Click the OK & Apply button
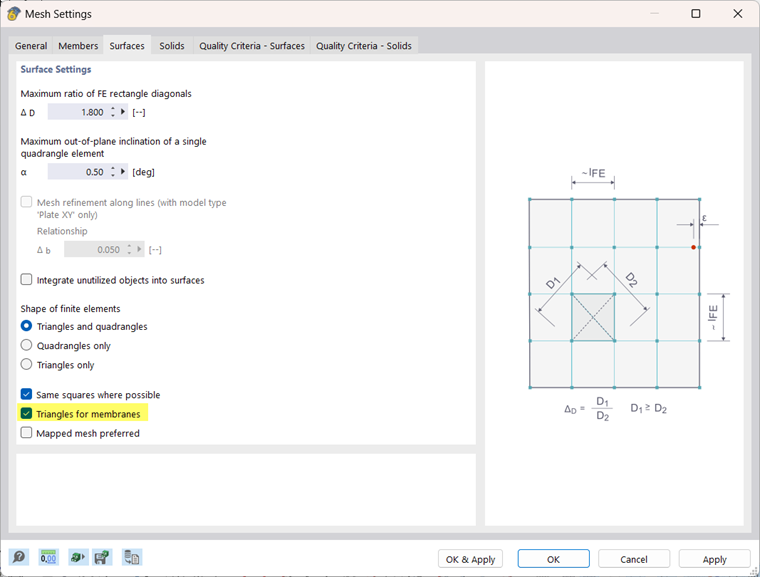Screen dimensions: 760x577 (x=471, y=559)
